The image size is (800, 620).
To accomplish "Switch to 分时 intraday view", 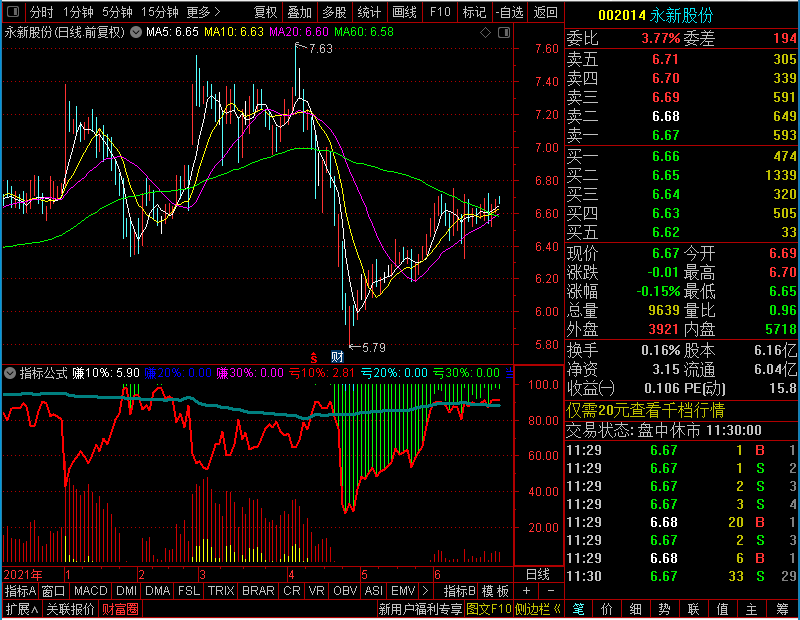I will coord(41,12).
